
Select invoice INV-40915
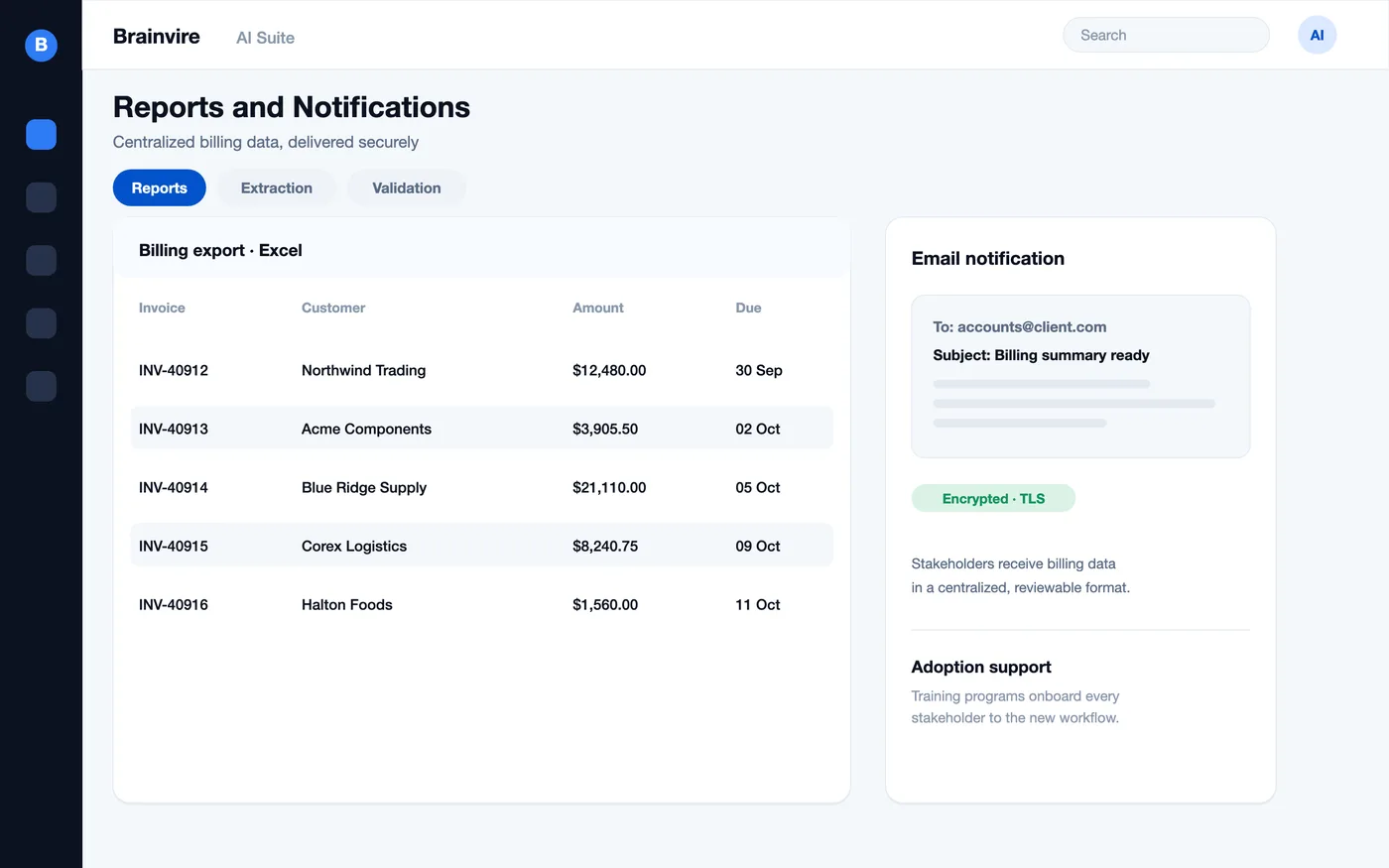pos(174,546)
